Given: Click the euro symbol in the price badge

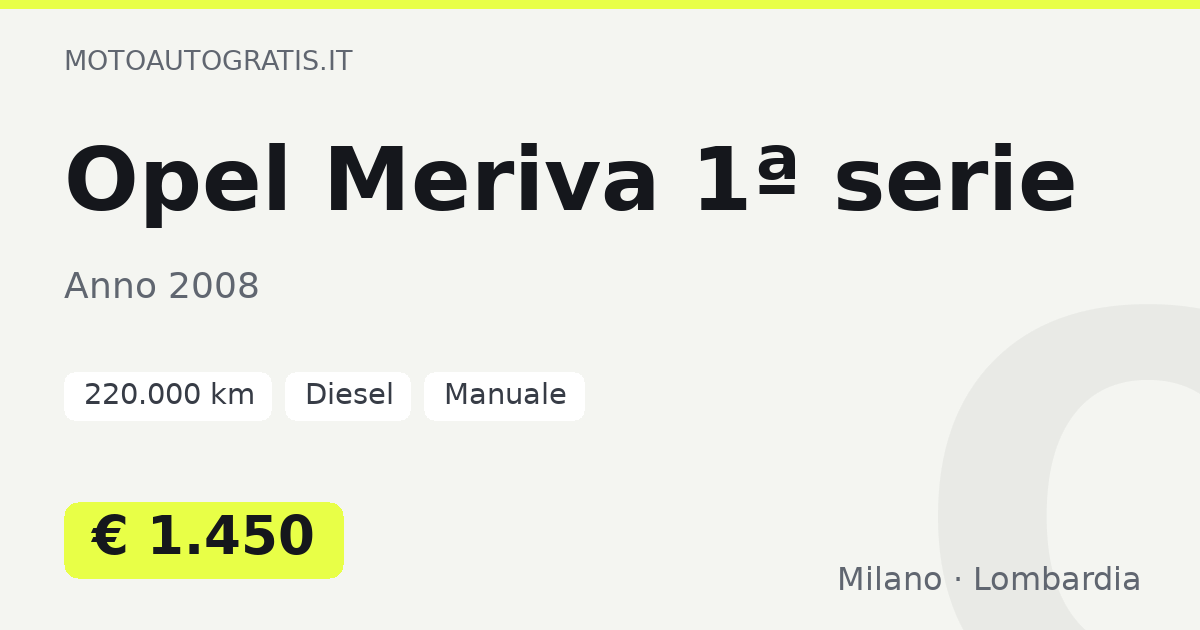Looking at the screenshot, I should (x=110, y=537).
